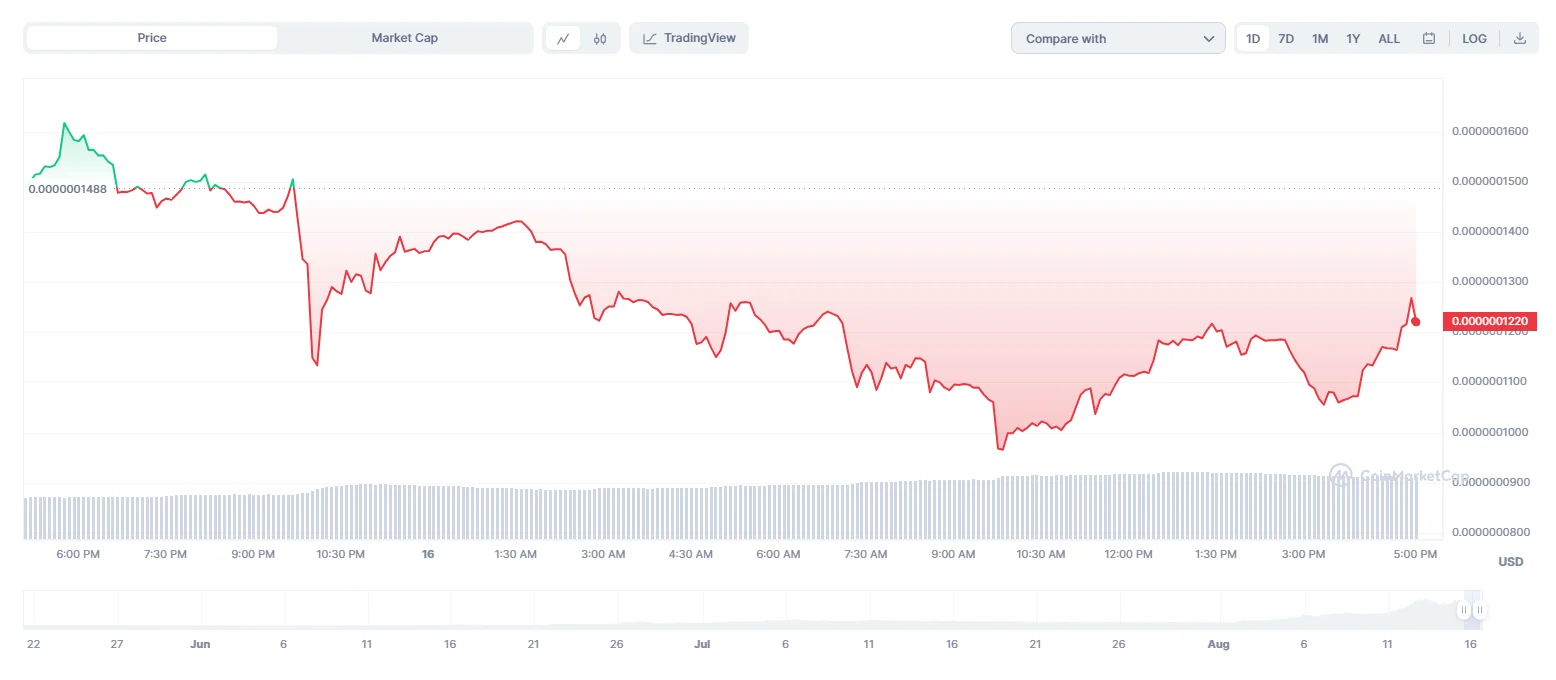Screen dimensions: 1556x680
Task: Open the custom date range calendar
Action: [x=1429, y=39]
